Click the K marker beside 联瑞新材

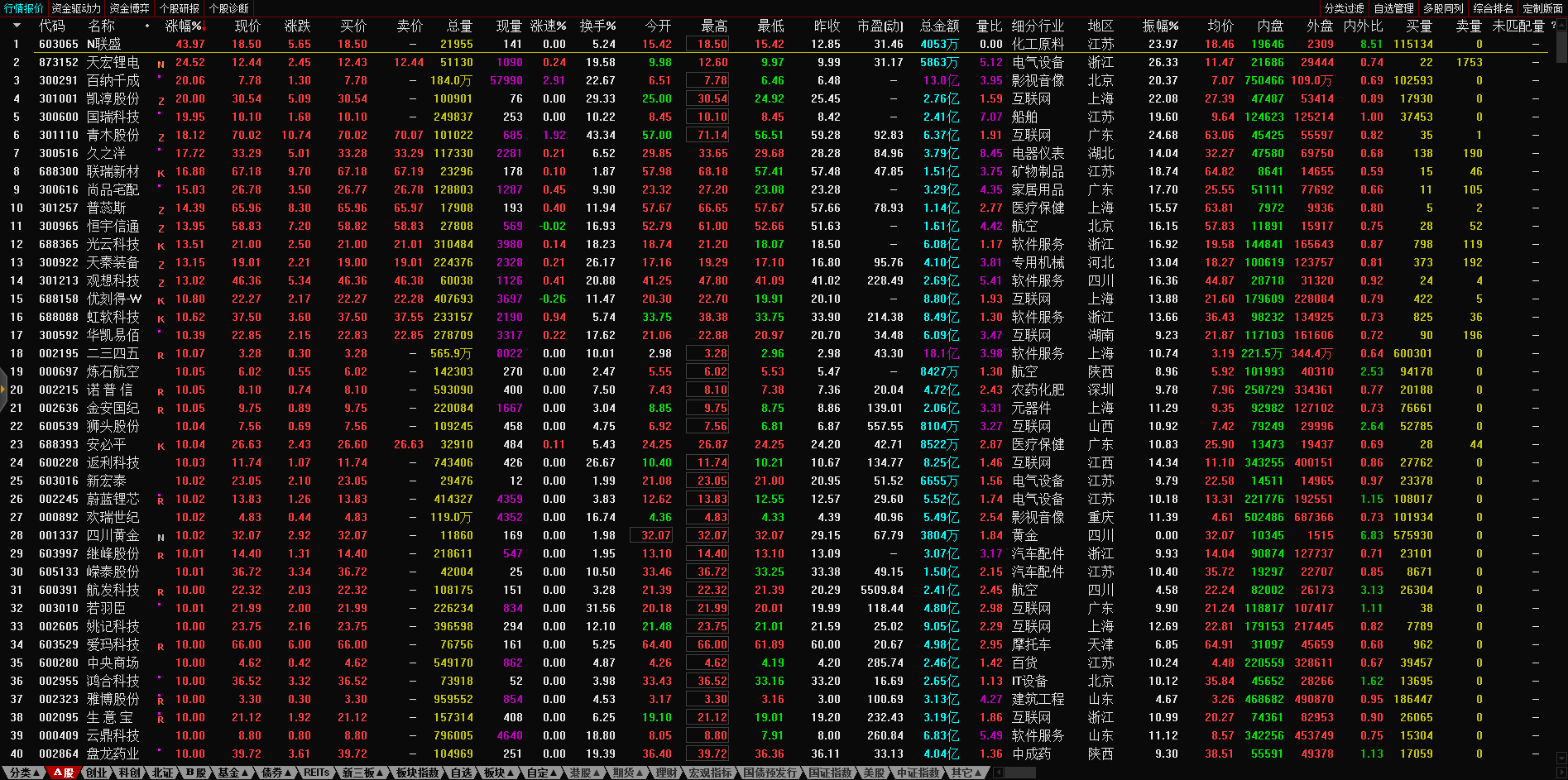tap(161, 173)
